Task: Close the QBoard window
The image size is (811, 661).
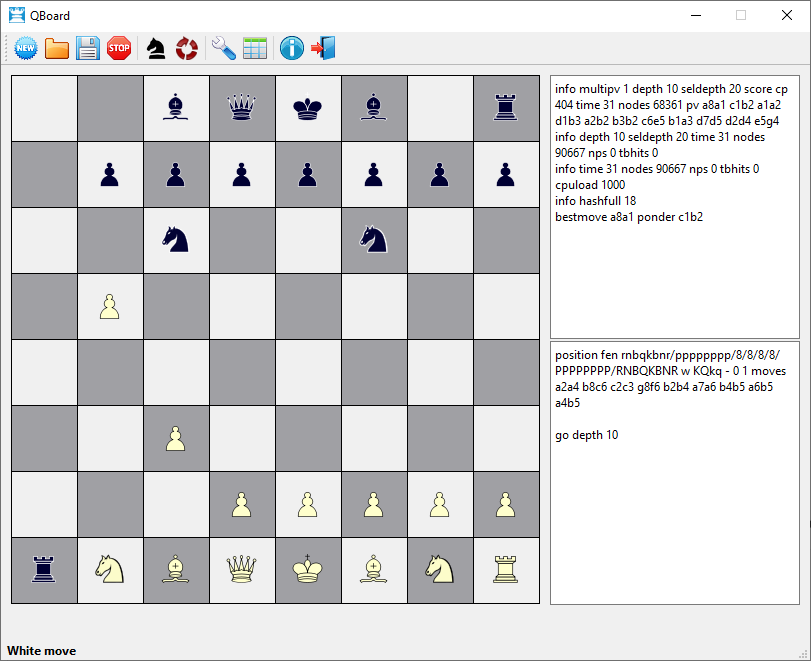Action: (787, 16)
